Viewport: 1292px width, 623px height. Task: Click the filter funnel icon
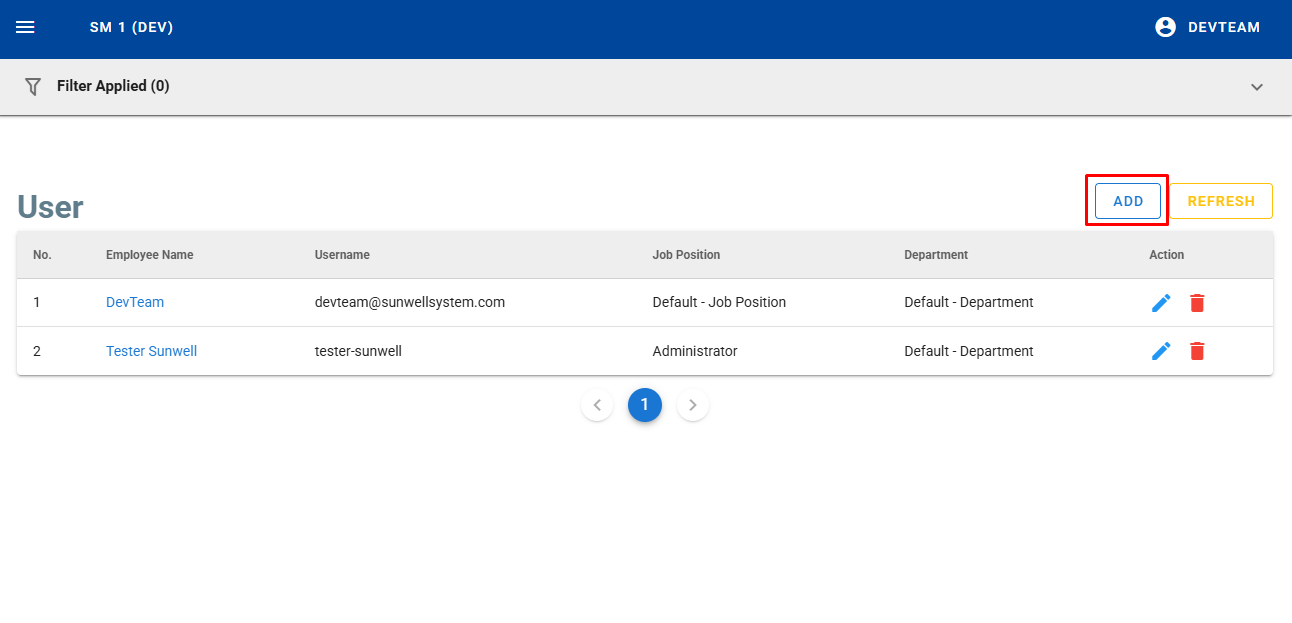[x=33, y=87]
